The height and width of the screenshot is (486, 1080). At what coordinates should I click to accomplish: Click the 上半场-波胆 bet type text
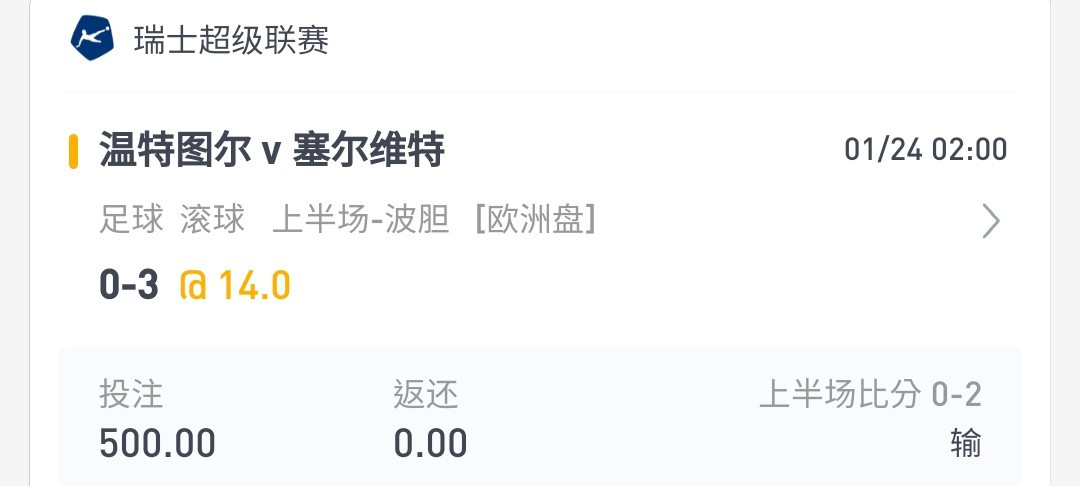361,220
